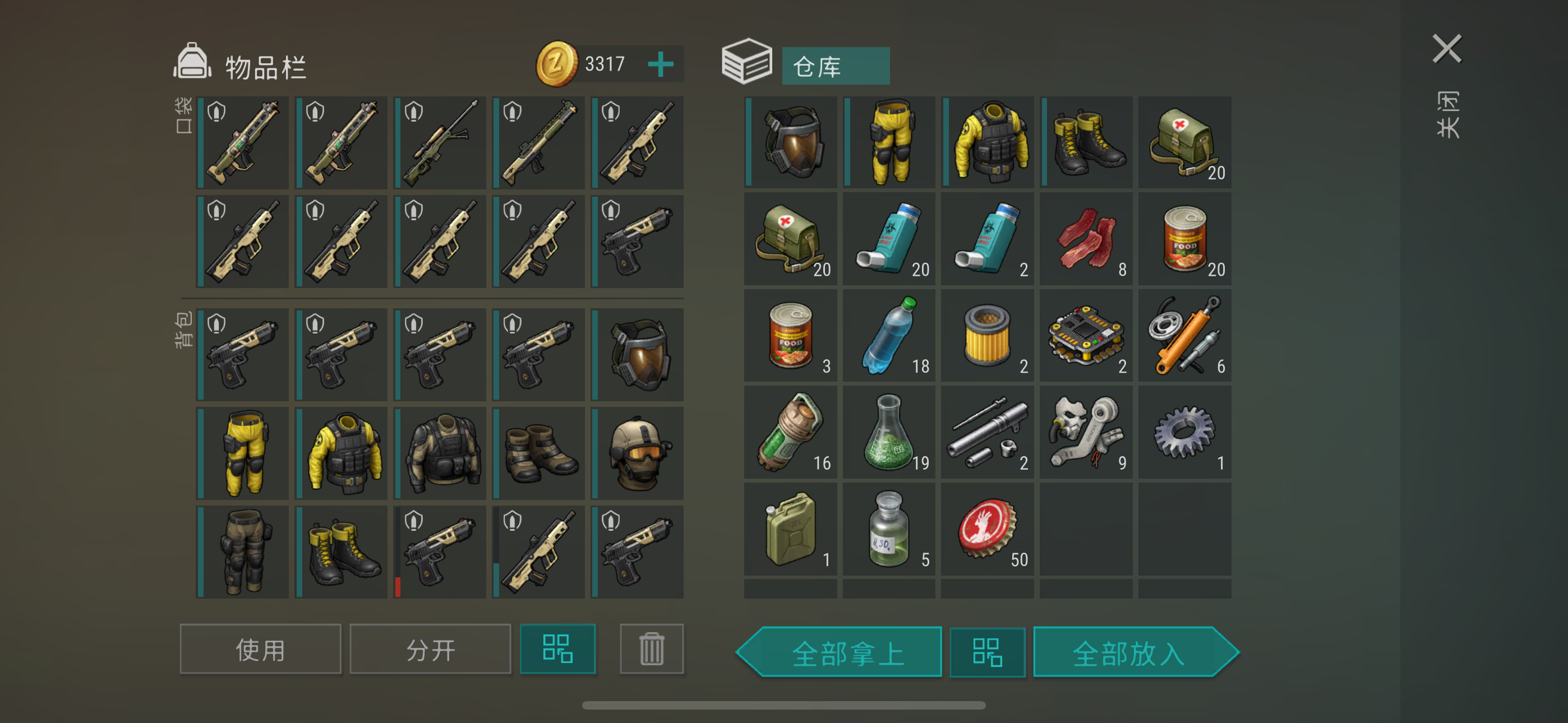
Task: Select the H2SO4 acid bottle
Action: [889, 529]
